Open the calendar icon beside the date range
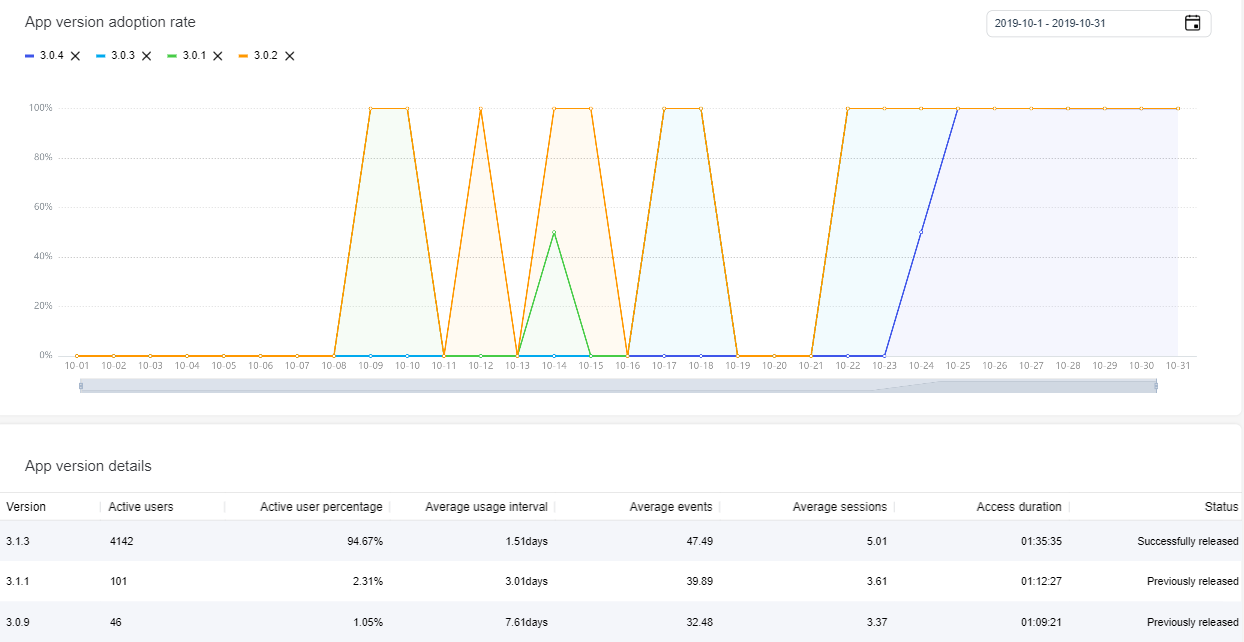1244x642 pixels. click(x=1192, y=22)
